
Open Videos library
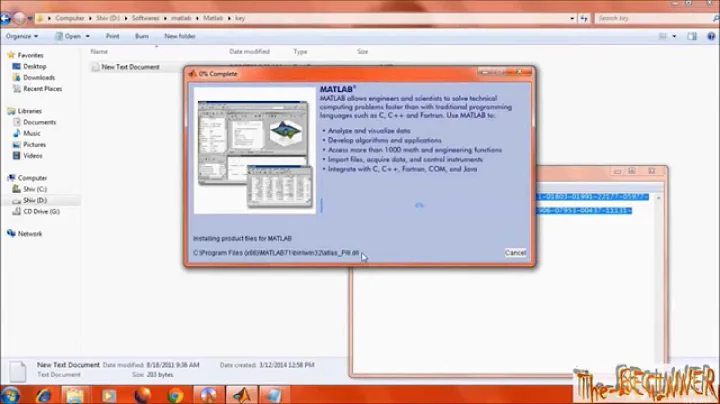click(33, 156)
